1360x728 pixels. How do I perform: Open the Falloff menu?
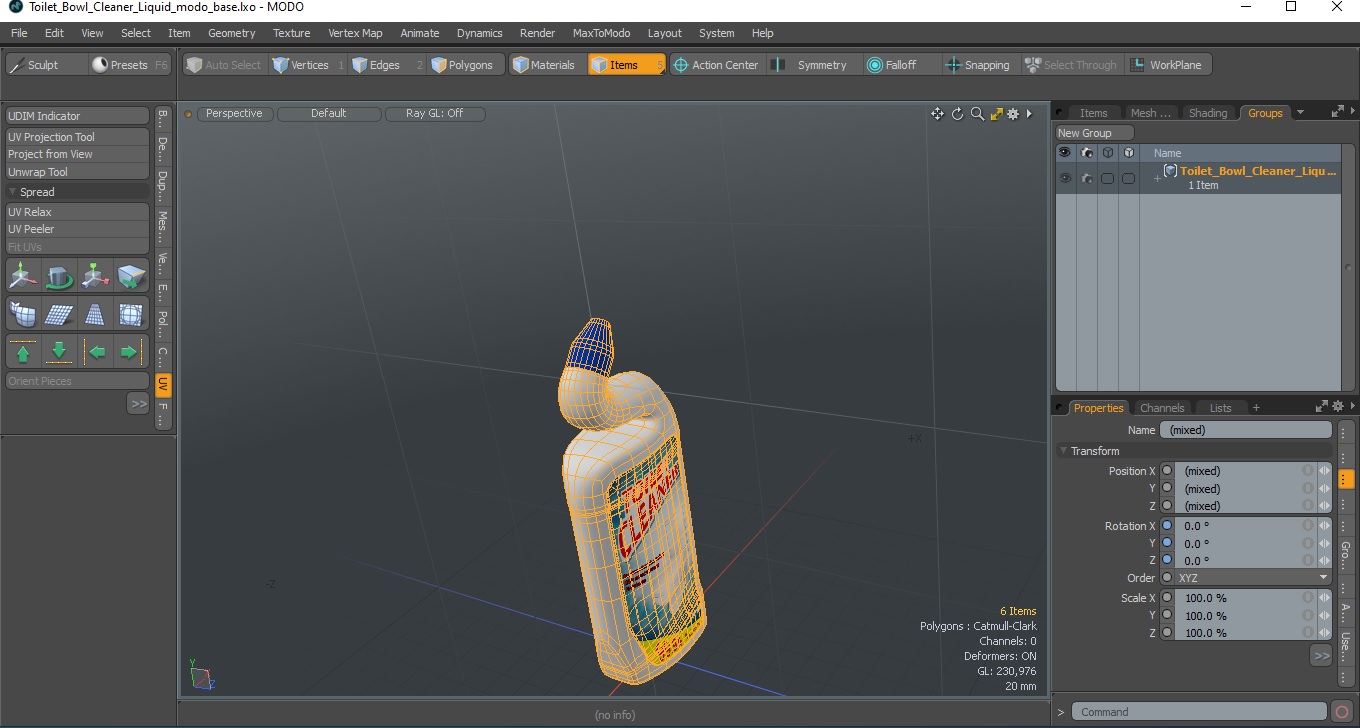coord(900,65)
